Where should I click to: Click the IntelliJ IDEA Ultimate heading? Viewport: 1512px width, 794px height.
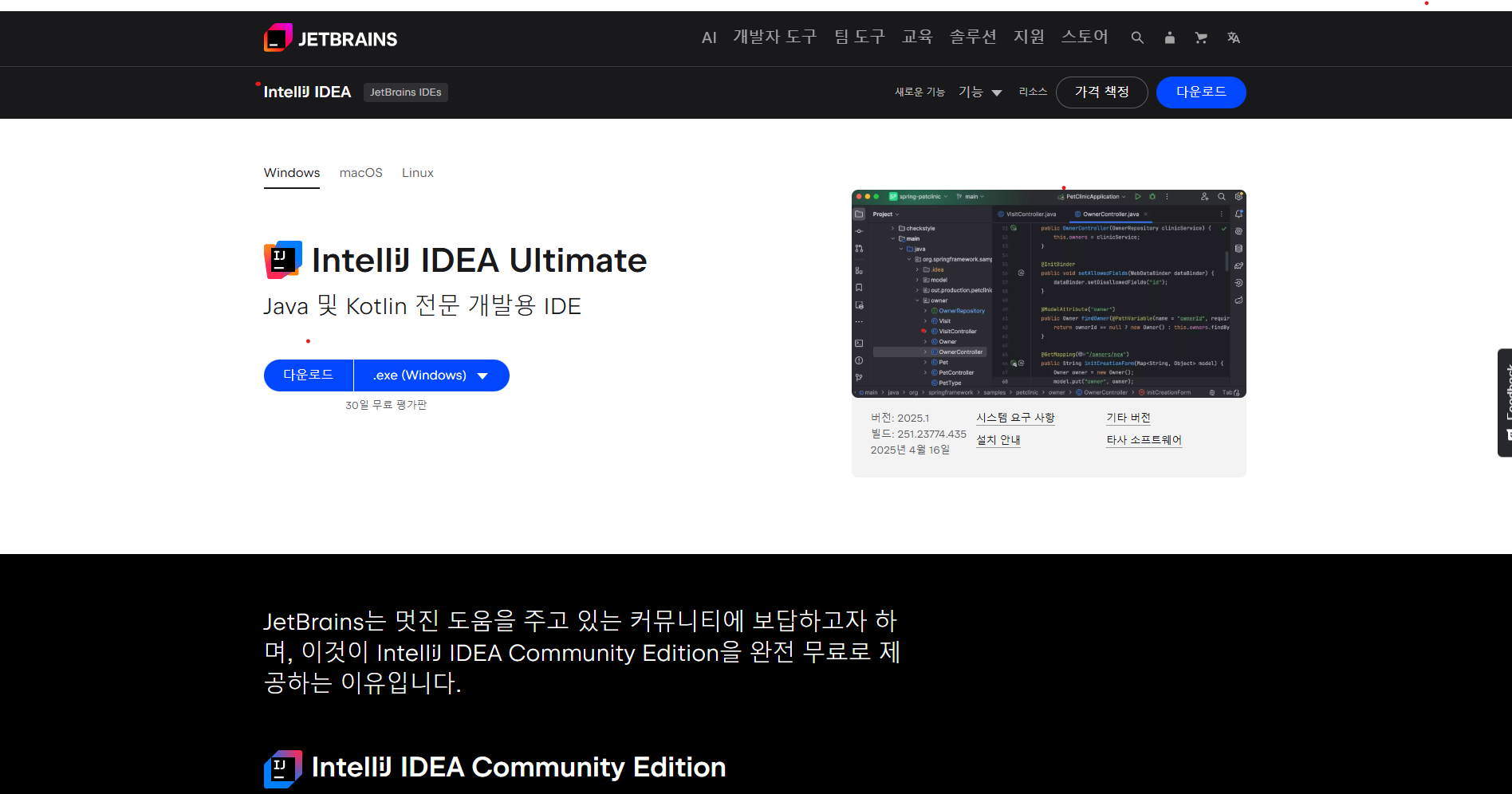(x=479, y=261)
